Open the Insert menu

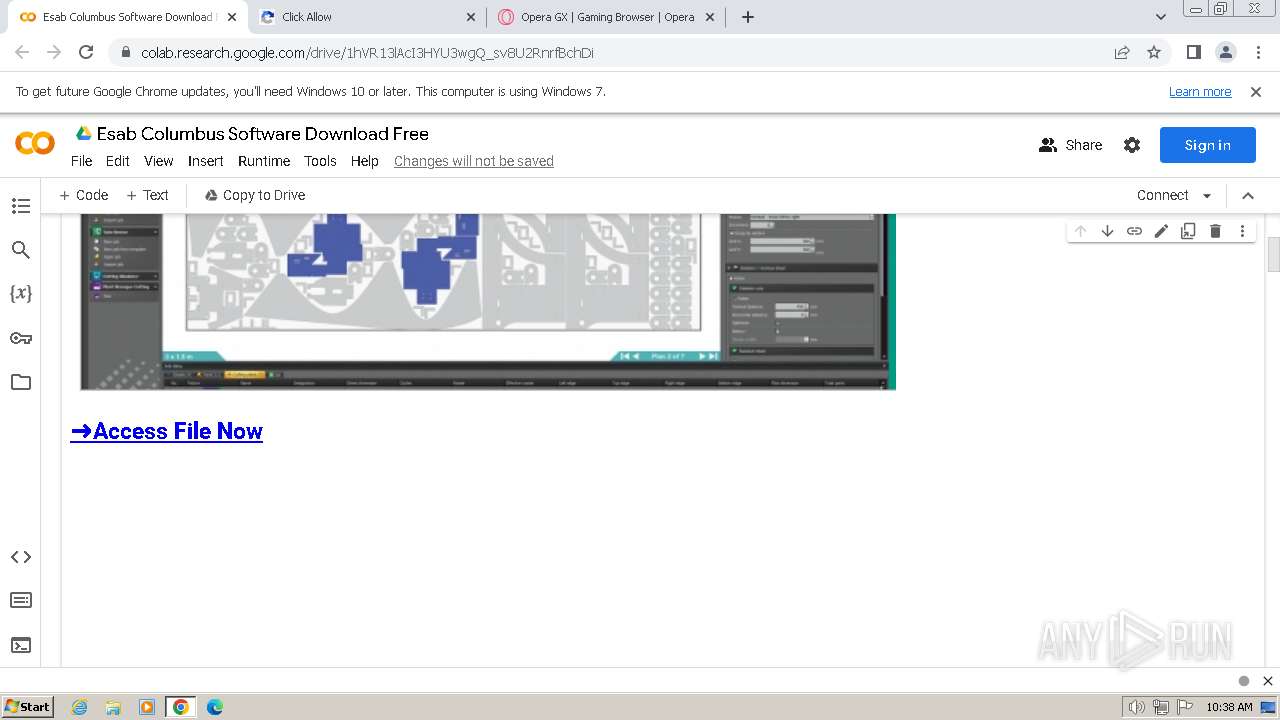pyautogui.click(x=206, y=161)
